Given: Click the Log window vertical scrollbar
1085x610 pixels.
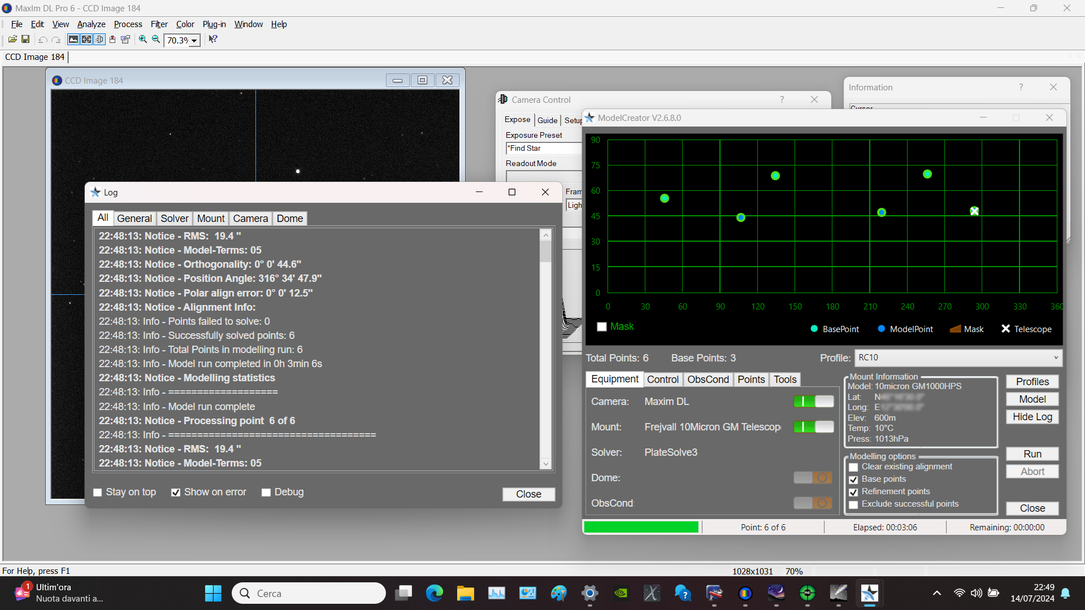Looking at the screenshot, I should [x=545, y=350].
